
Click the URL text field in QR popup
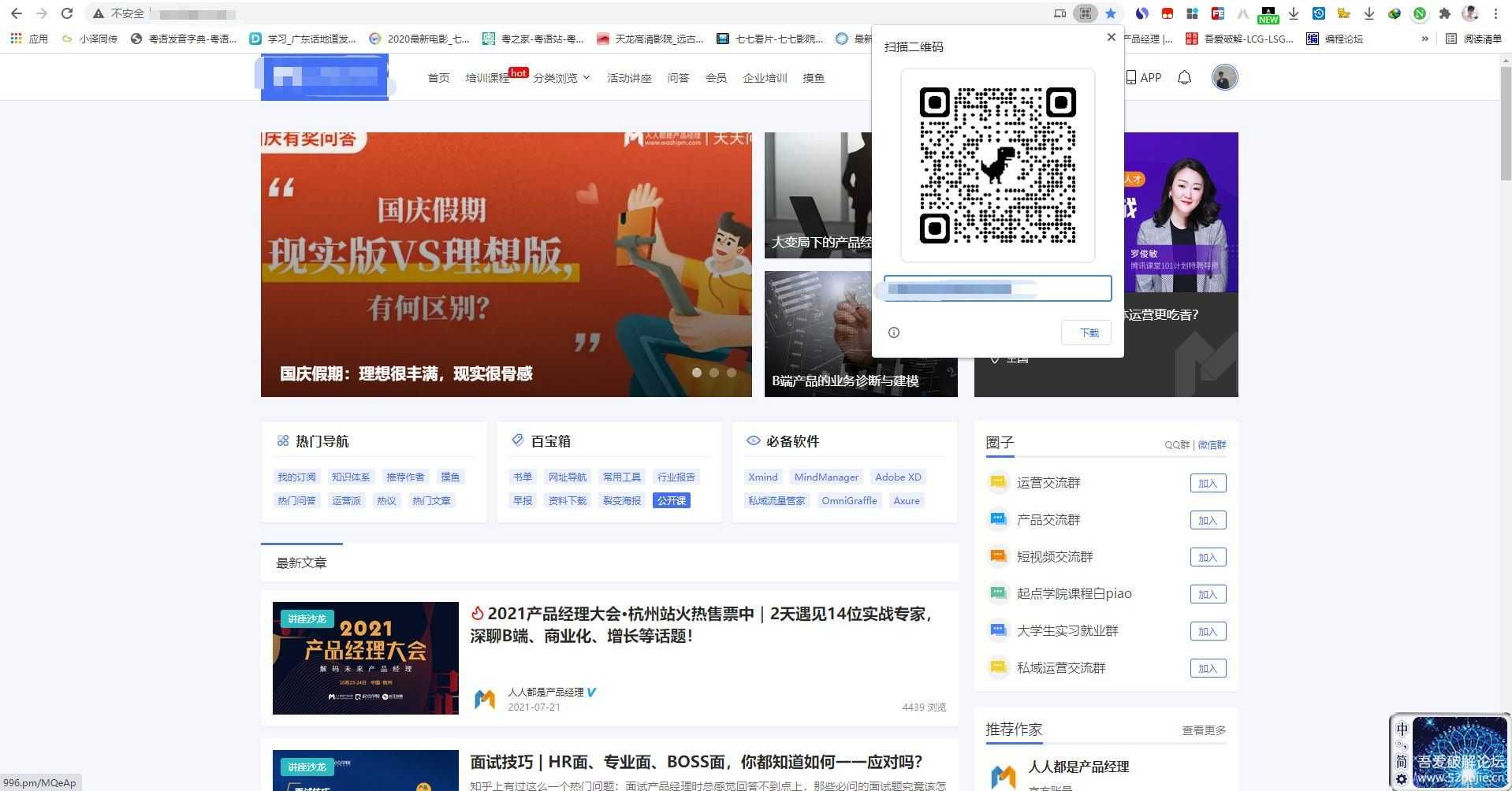[997, 288]
